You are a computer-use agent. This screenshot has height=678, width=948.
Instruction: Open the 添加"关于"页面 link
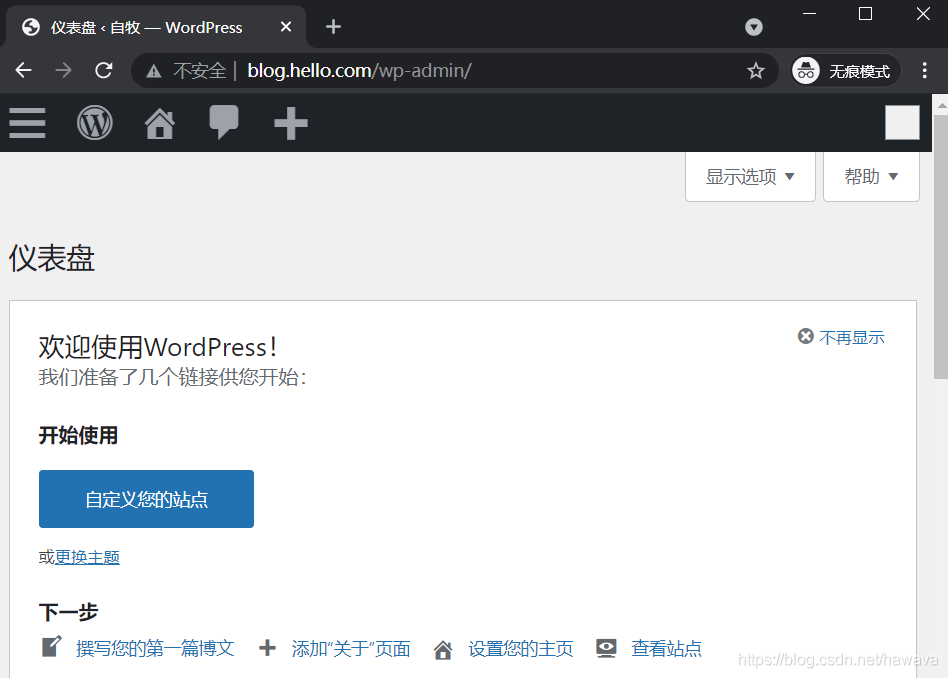(x=351, y=648)
